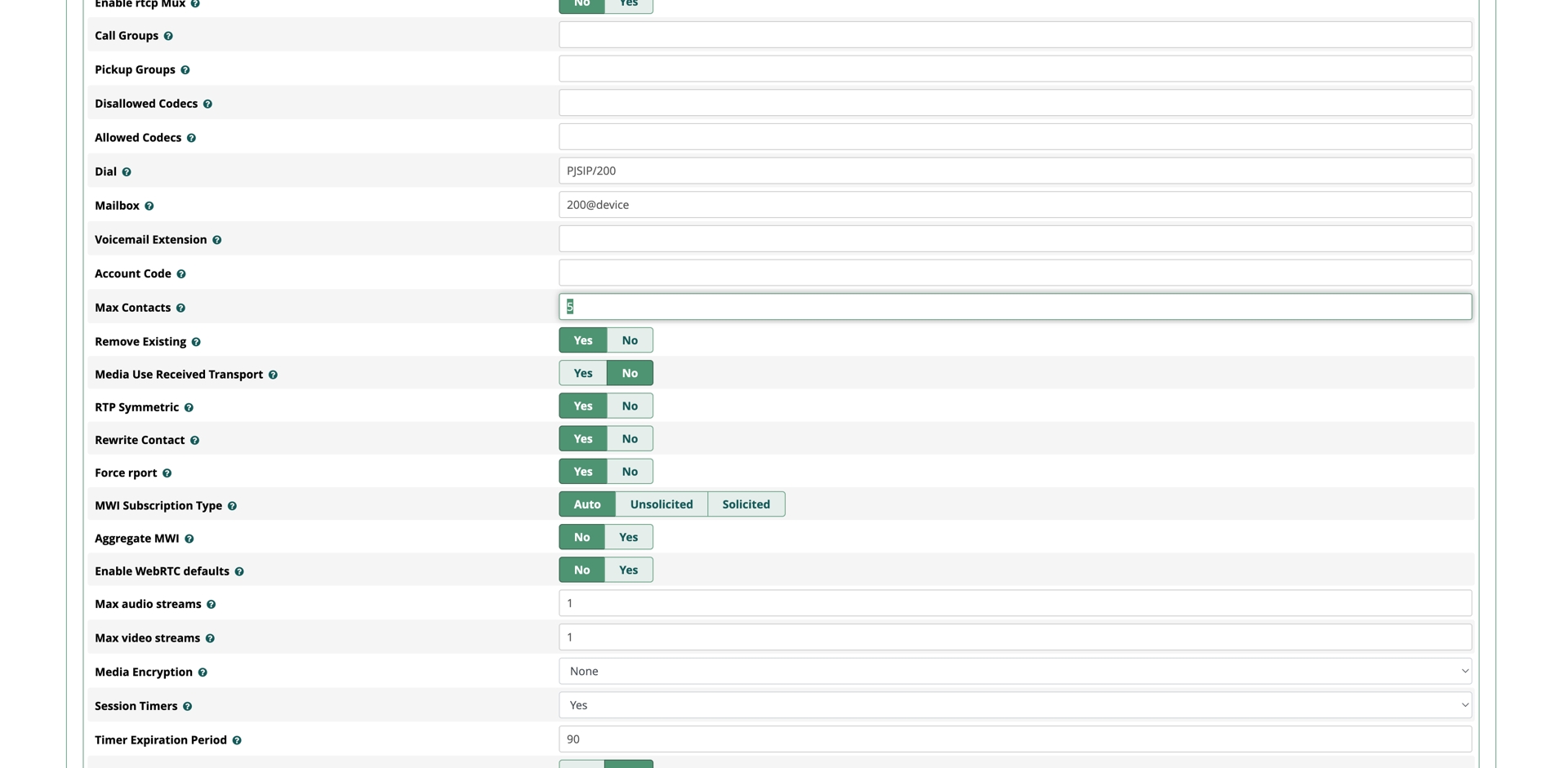Show help for Max Contacts

[x=180, y=309]
